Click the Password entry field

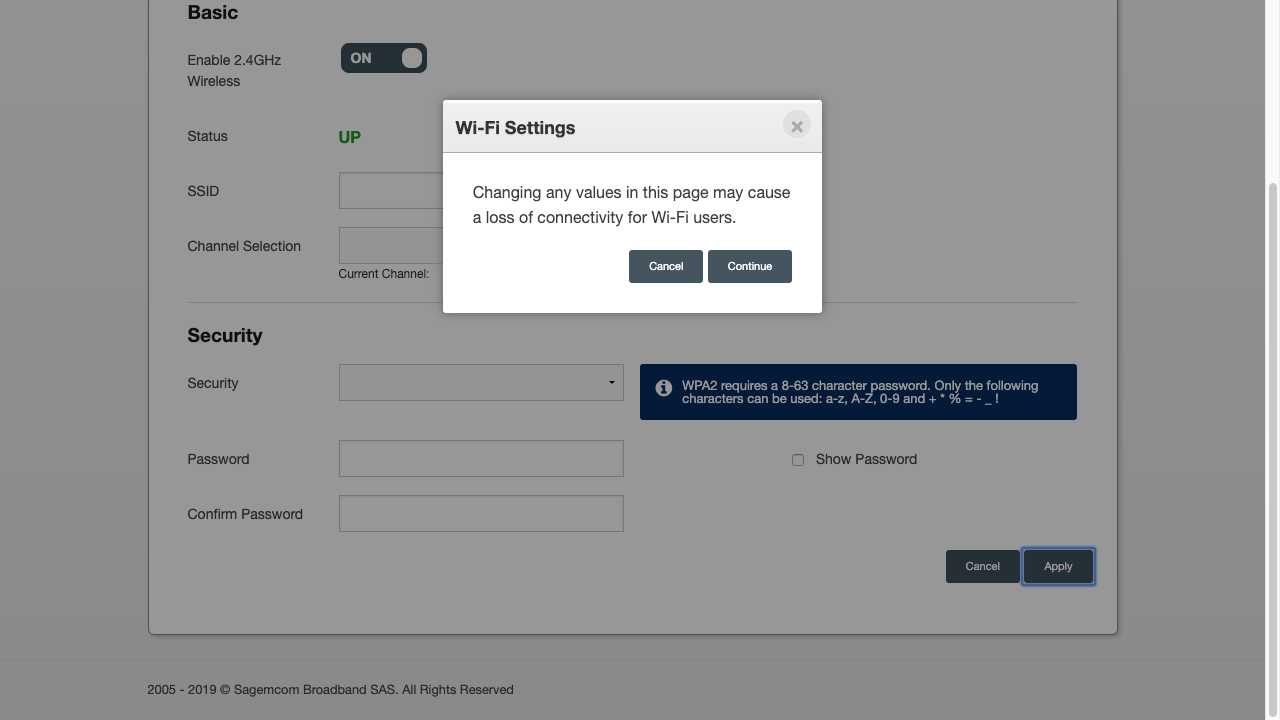(x=480, y=458)
